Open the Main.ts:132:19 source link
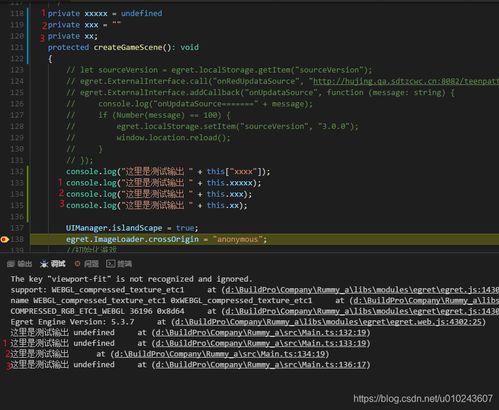The height and width of the screenshot is (410, 499). [x=261, y=333]
